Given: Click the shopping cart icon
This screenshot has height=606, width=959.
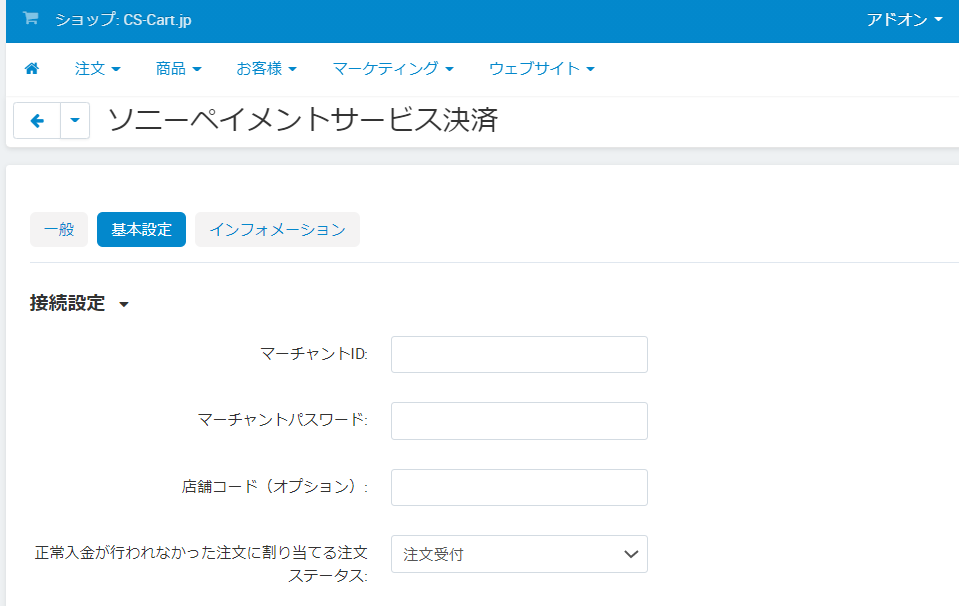Looking at the screenshot, I should coord(30,19).
